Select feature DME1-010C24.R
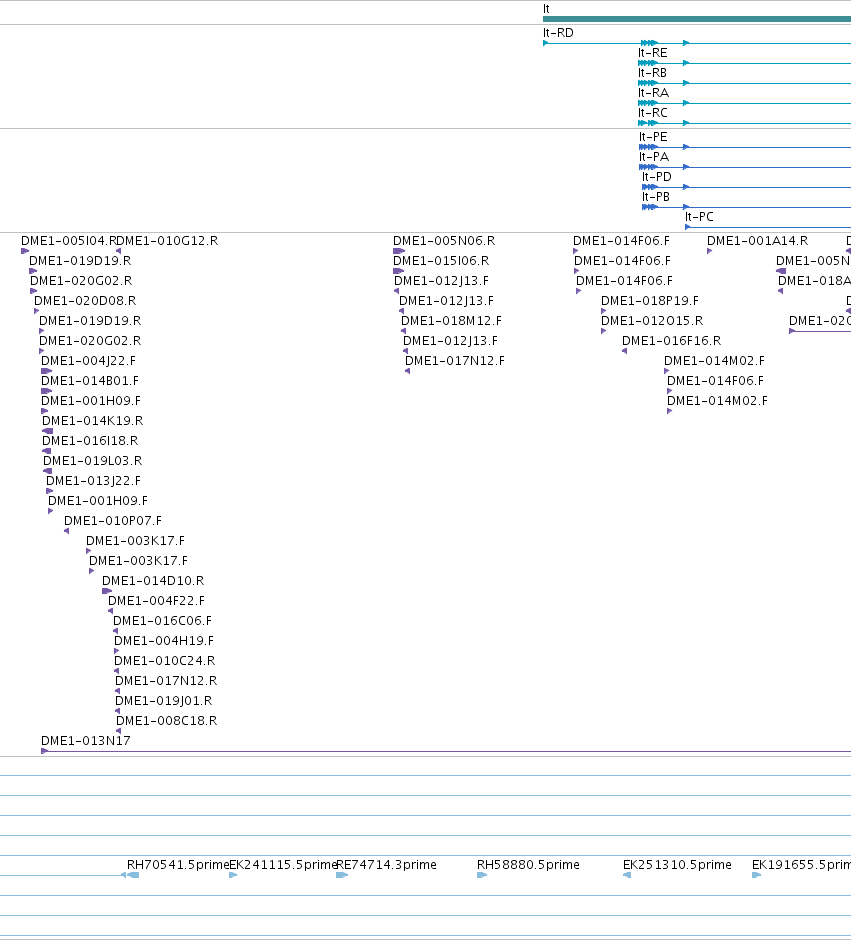The image size is (851, 940). tap(164, 660)
